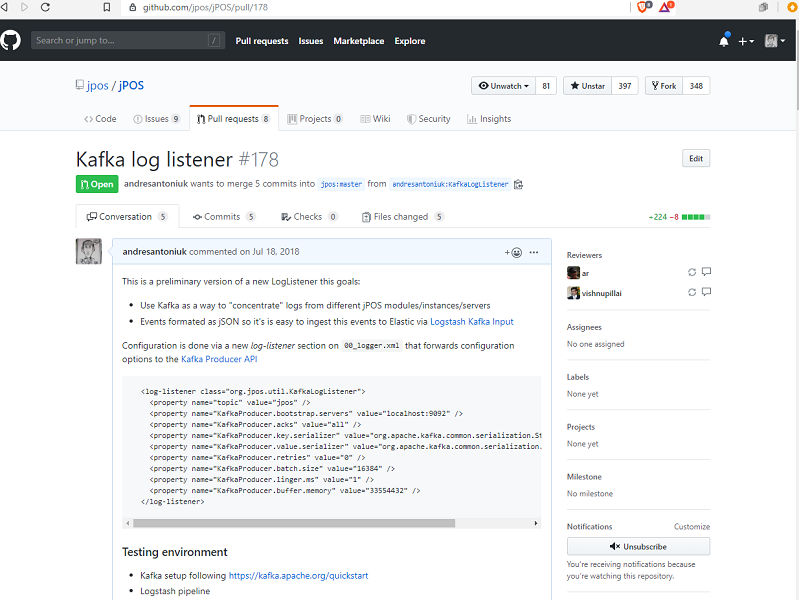
Task: Click code block scroll right arrow
Action: tap(536, 523)
